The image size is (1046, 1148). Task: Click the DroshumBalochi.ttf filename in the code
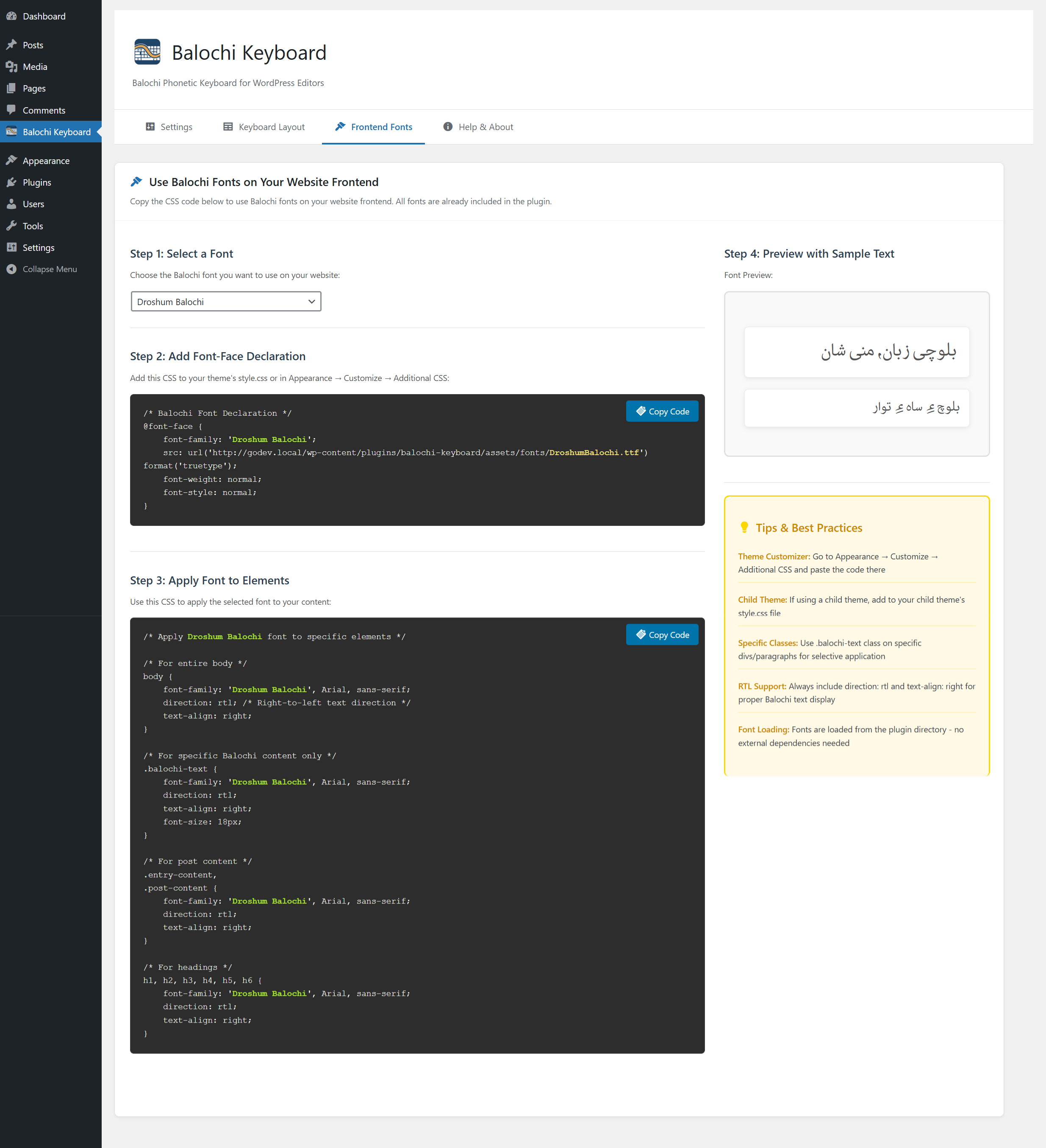point(594,452)
